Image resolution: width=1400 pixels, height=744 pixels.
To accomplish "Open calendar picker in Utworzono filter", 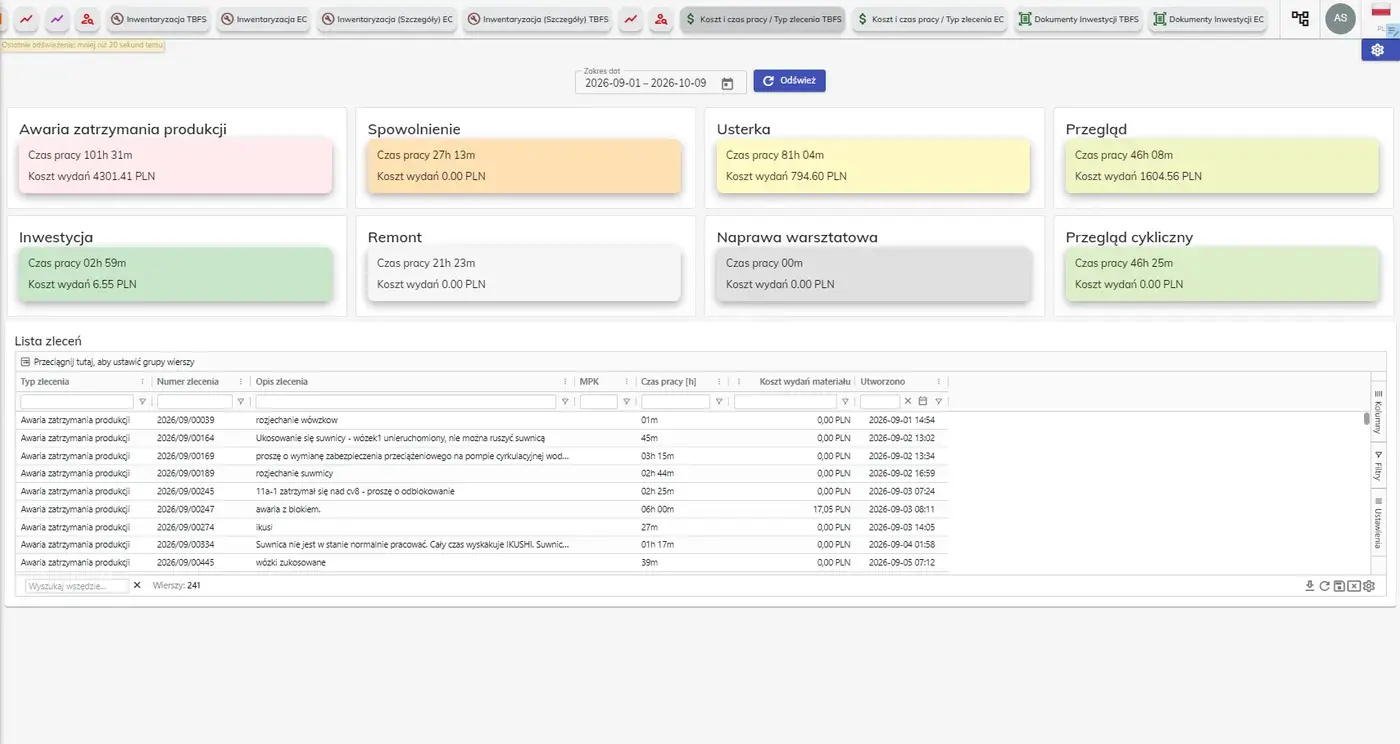I will click(x=923, y=401).
